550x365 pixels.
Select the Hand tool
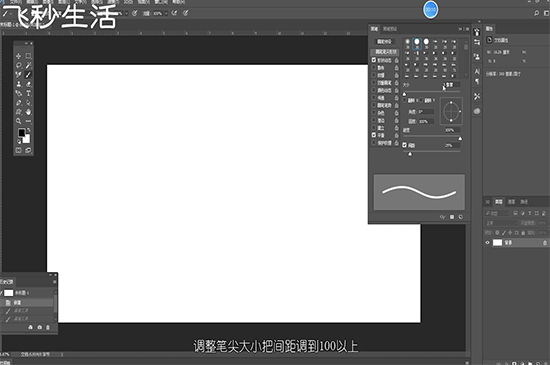click(x=28, y=112)
